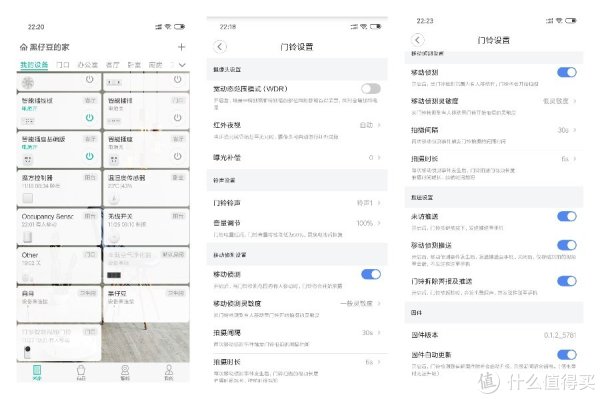Toggle power on 智能插座基础版 card
The width and height of the screenshot is (600, 399).
click(x=90, y=156)
